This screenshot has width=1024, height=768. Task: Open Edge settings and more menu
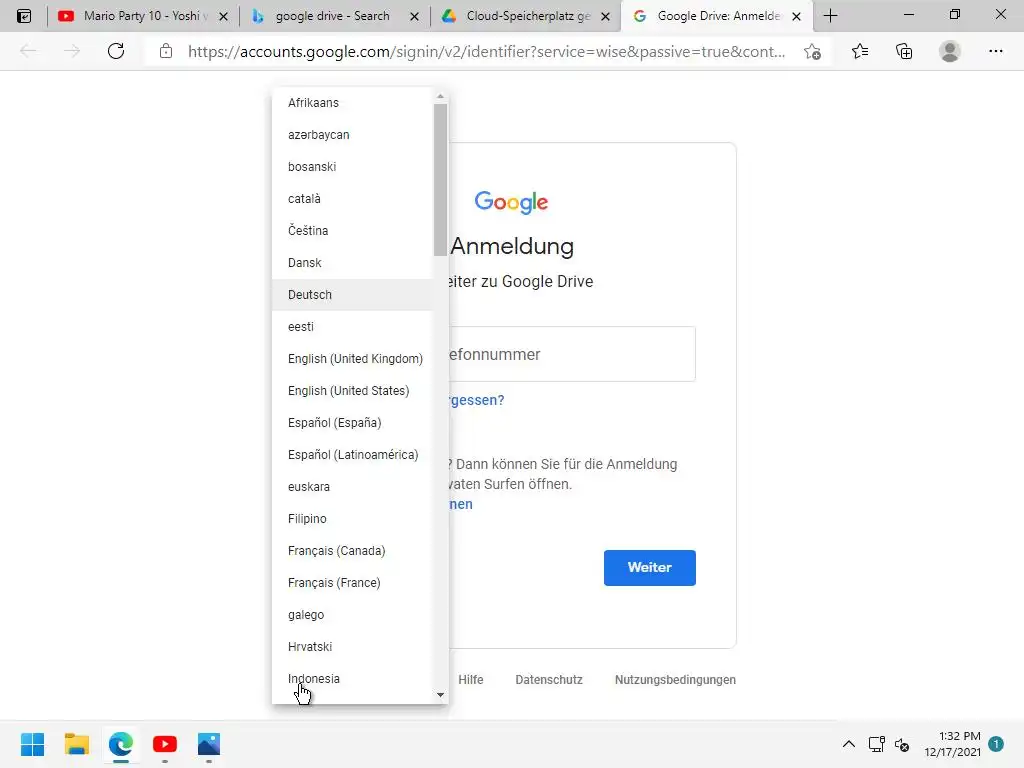tap(996, 52)
